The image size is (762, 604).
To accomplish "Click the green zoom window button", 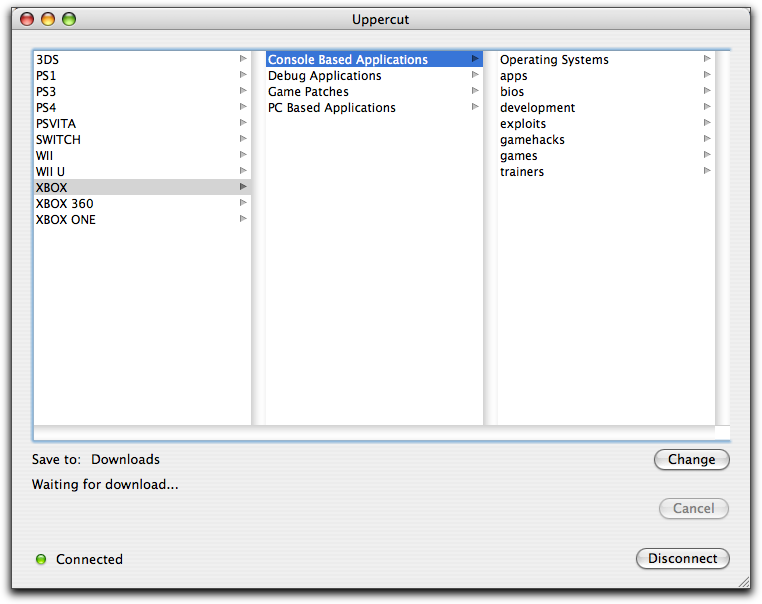I will coord(69,19).
